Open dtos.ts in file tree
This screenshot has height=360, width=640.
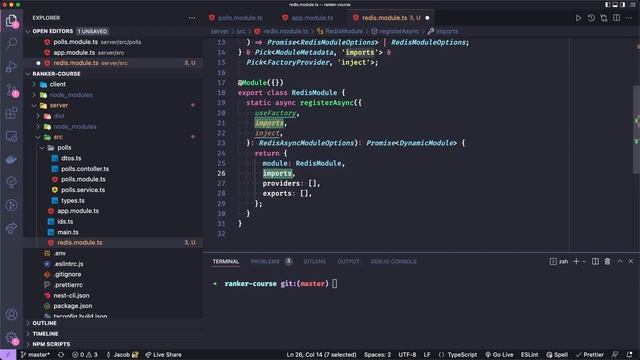coord(71,158)
